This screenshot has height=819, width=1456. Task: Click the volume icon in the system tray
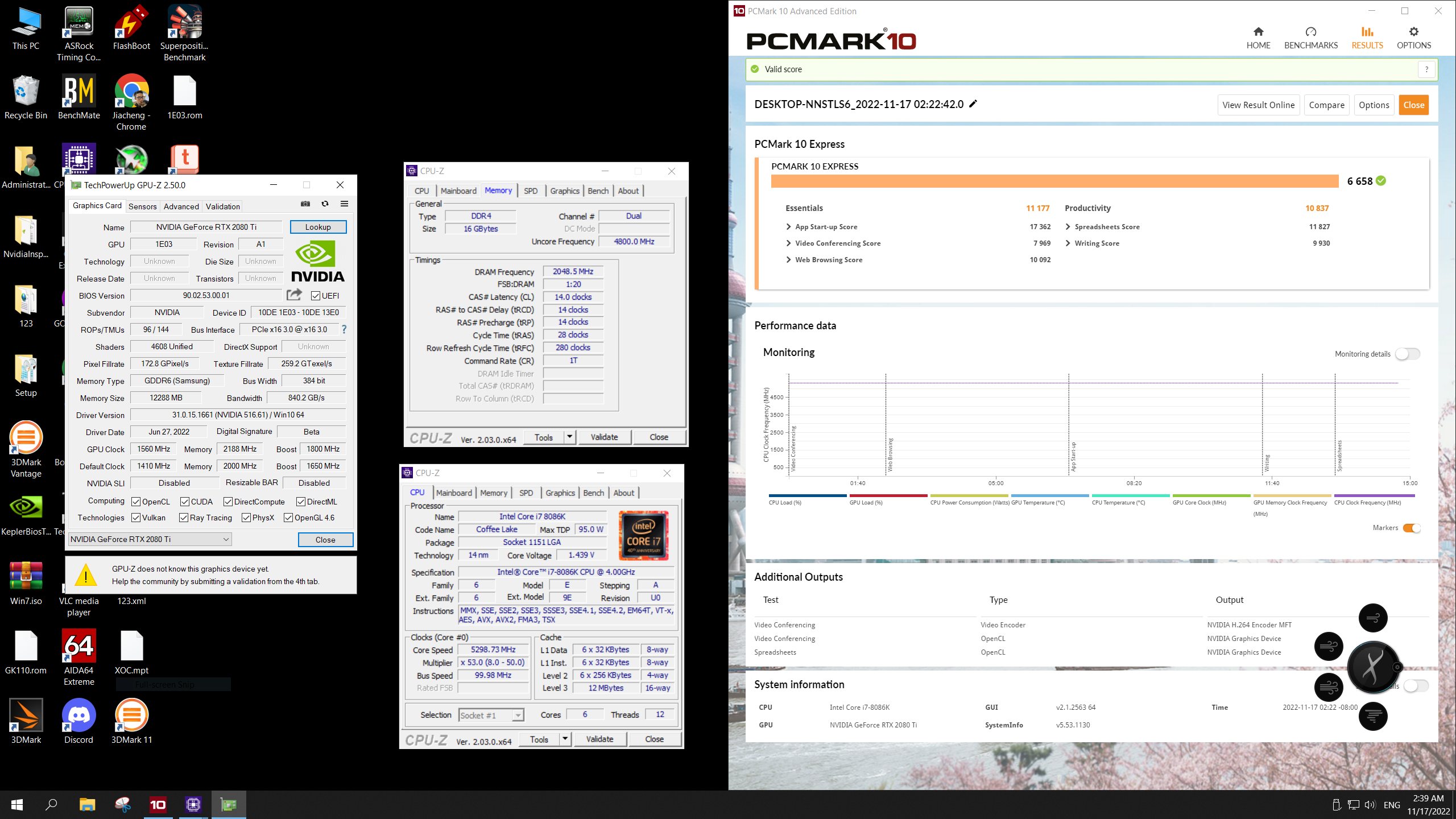tap(1370, 805)
